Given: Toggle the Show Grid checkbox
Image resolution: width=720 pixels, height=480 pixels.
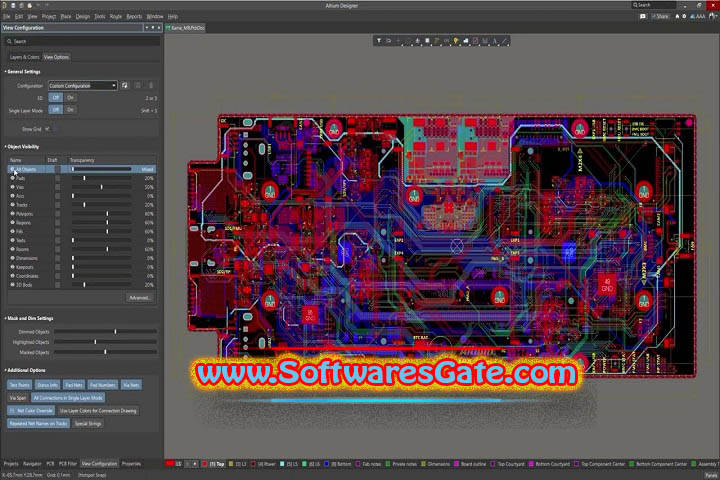Looking at the screenshot, I should click(47, 129).
